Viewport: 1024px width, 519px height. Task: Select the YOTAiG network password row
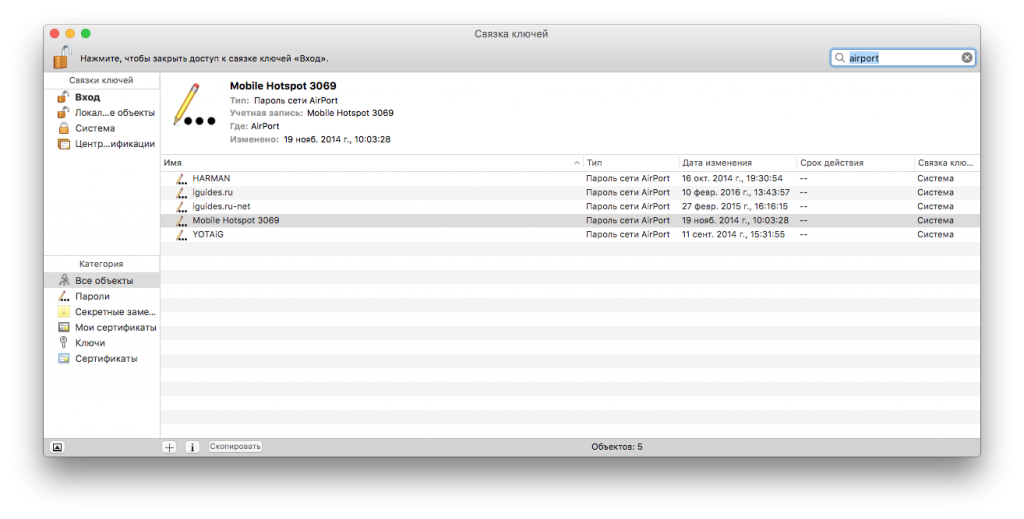(210, 234)
